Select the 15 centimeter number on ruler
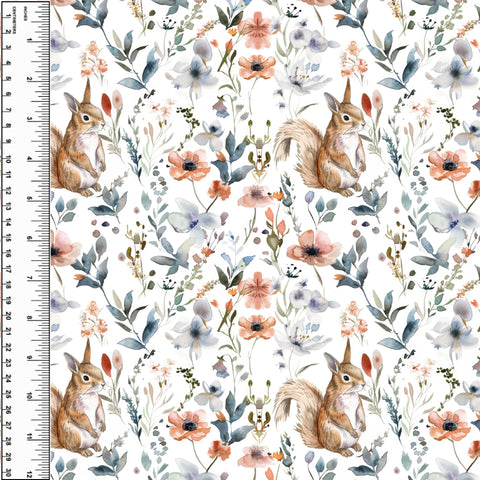This screenshot has width=480, height=480. [x=8, y=238]
